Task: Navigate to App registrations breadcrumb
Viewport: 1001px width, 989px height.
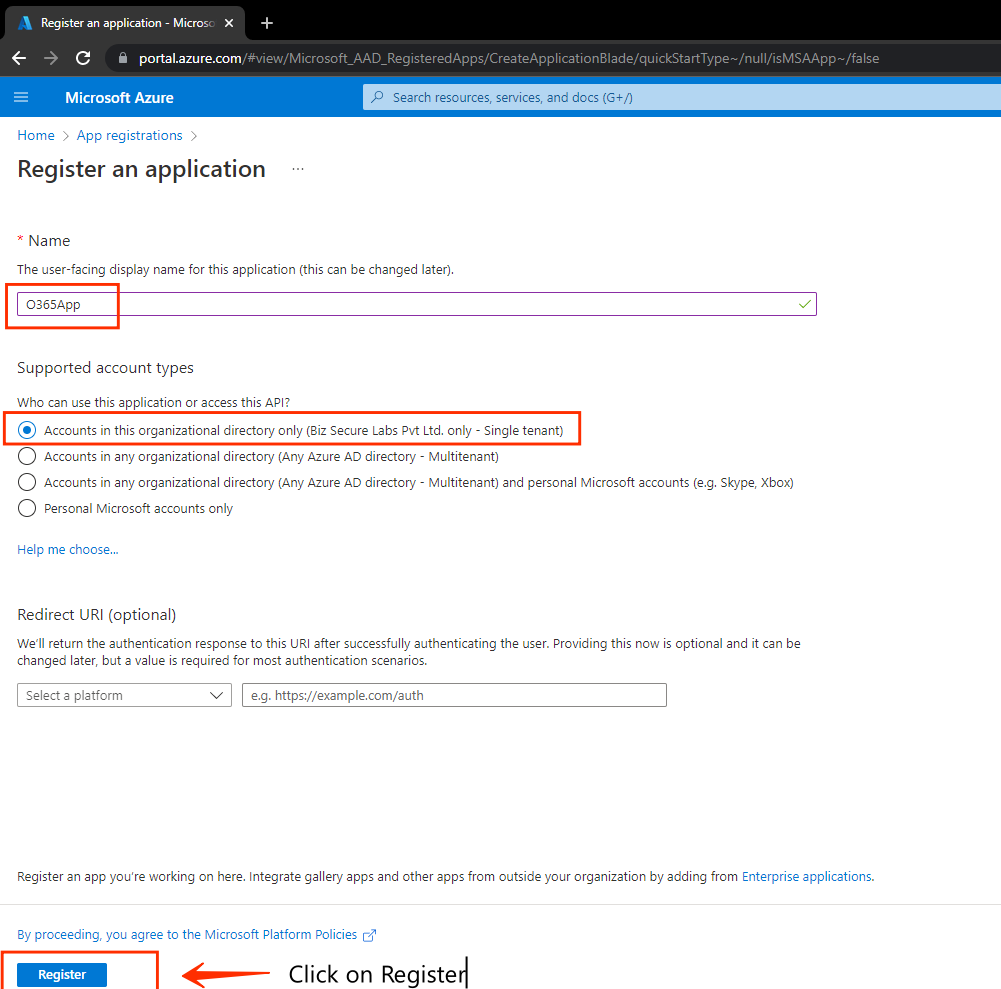Action: pyautogui.click(x=129, y=135)
